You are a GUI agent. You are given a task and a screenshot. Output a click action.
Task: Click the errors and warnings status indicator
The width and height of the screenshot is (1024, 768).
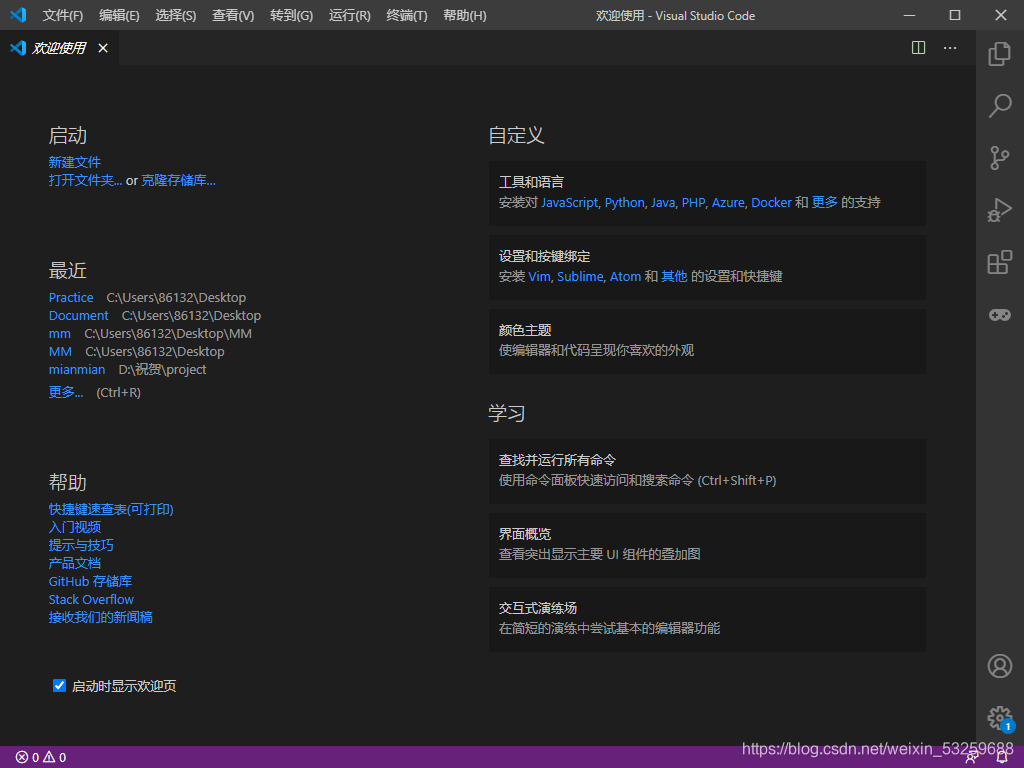click(40, 757)
